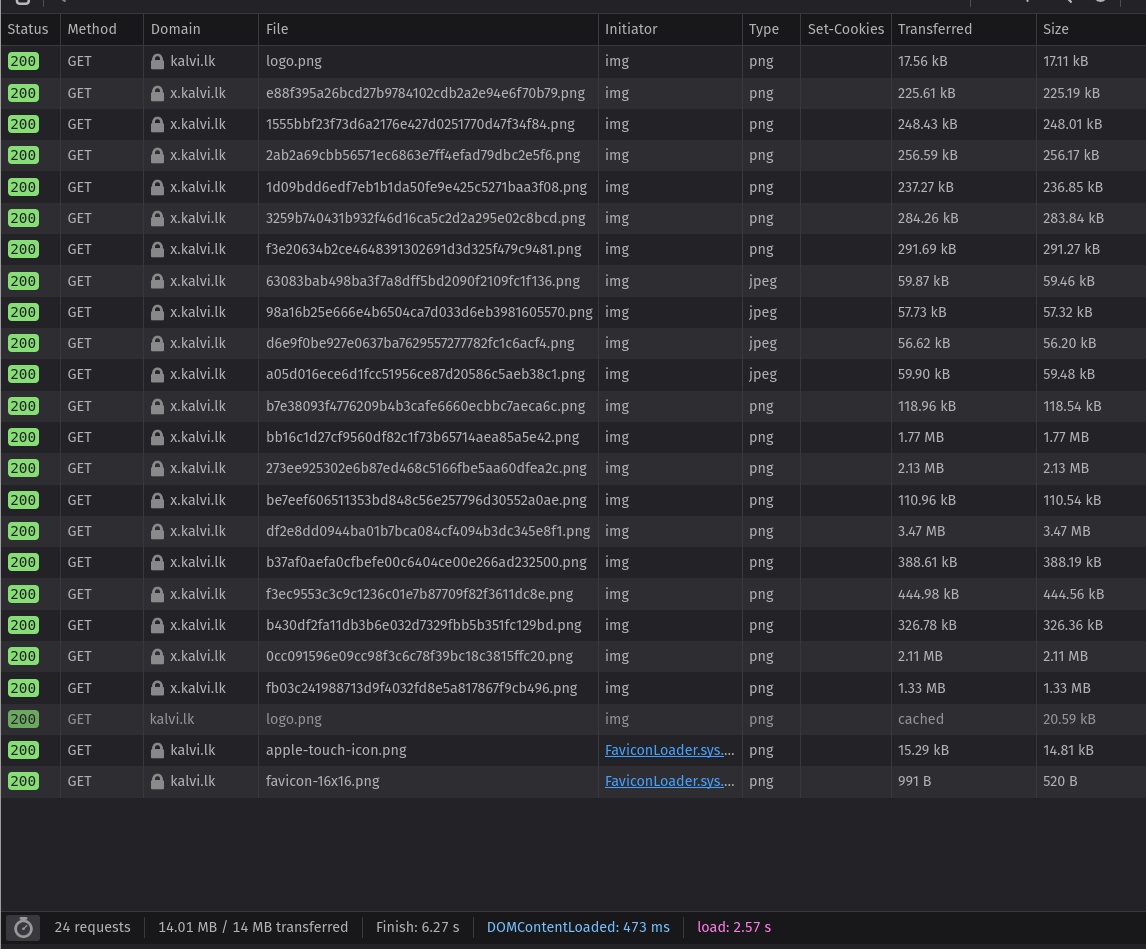Open FaviconLoader link for favicon-16x16.png

pyautogui.click(x=669, y=781)
